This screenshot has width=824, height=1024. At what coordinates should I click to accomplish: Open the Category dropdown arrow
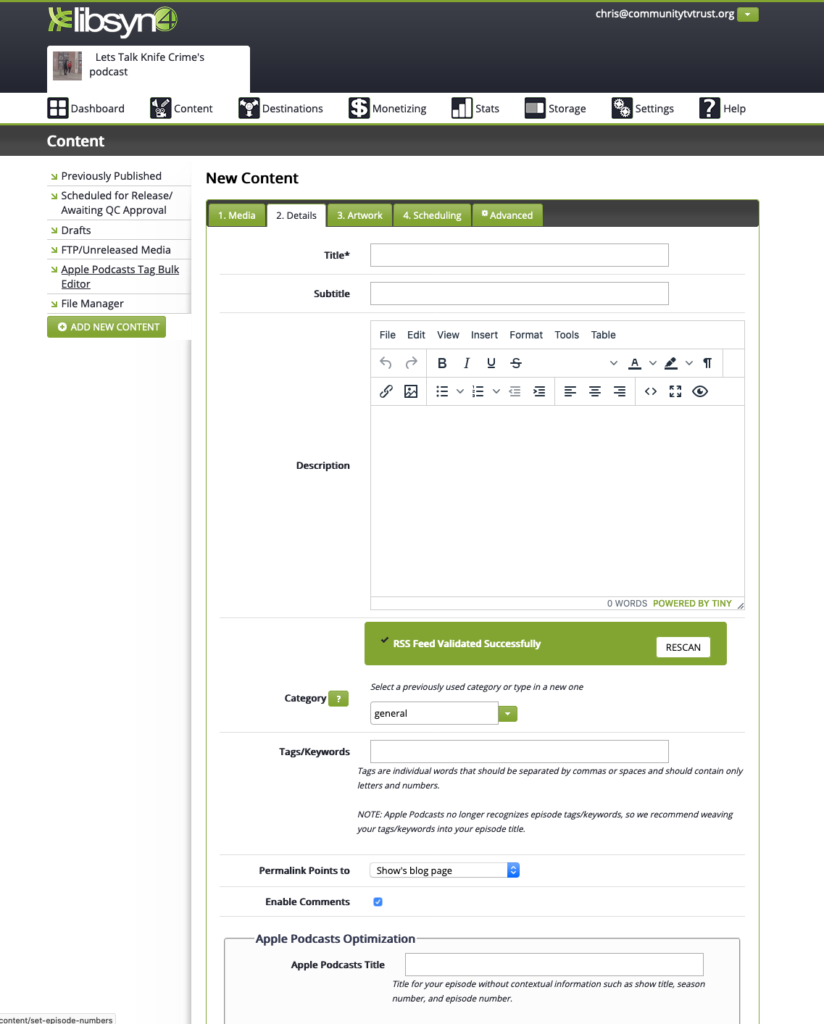point(507,714)
